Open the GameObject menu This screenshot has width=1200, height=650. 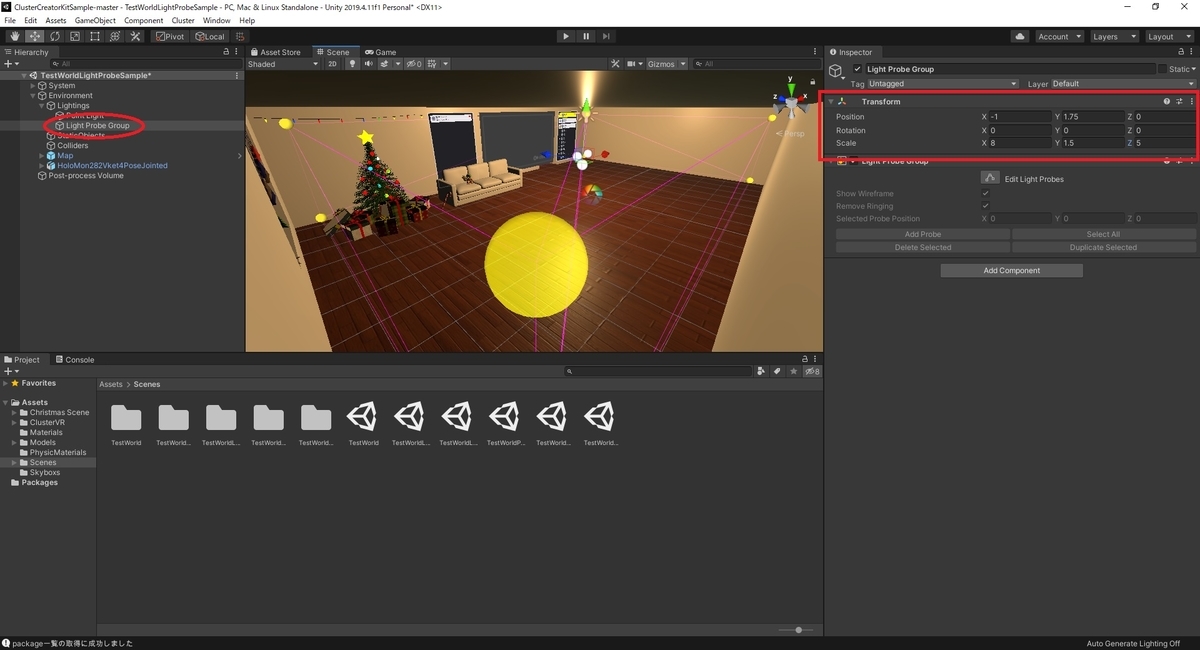(95, 20)
